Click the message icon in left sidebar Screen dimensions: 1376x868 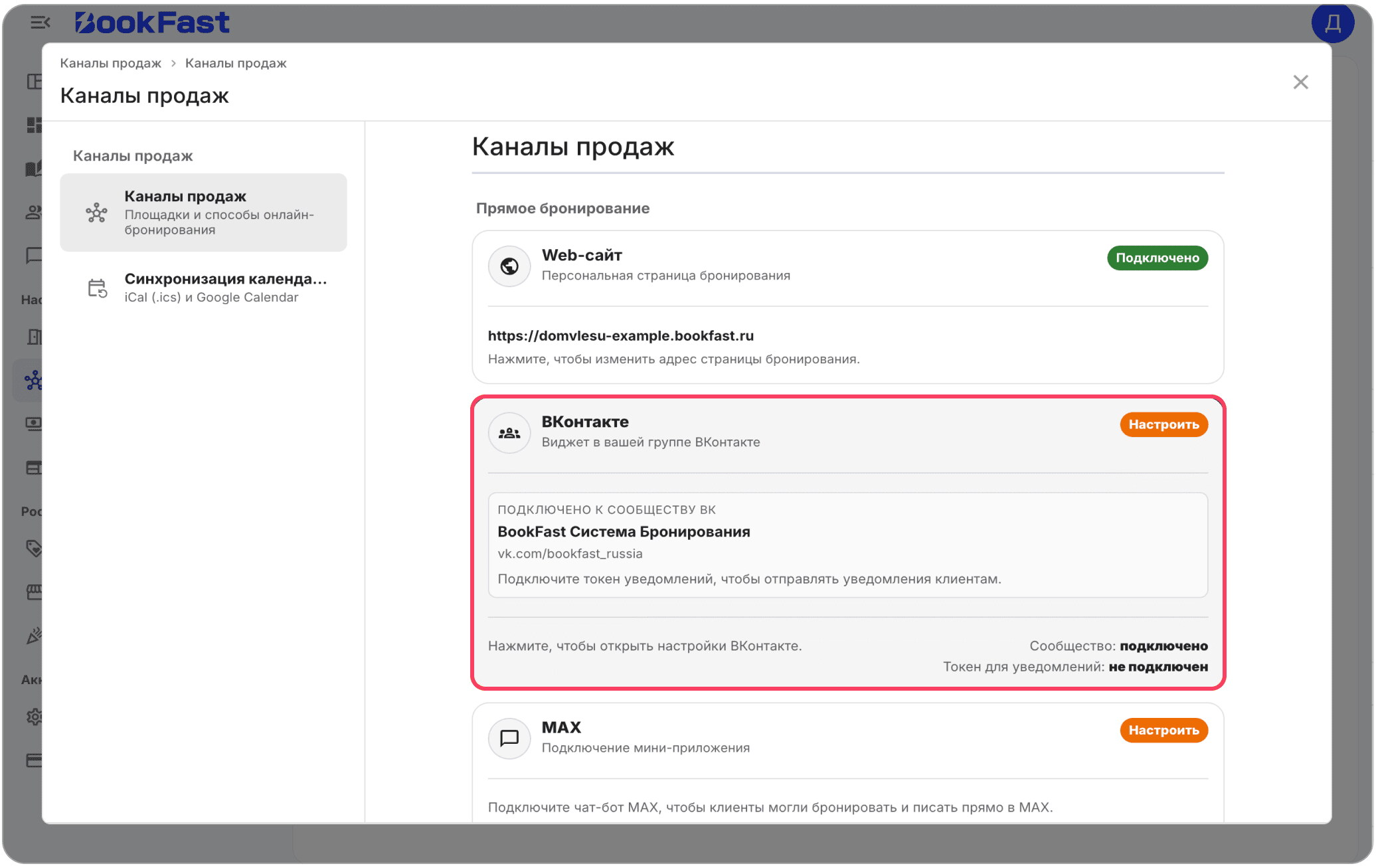34,256
